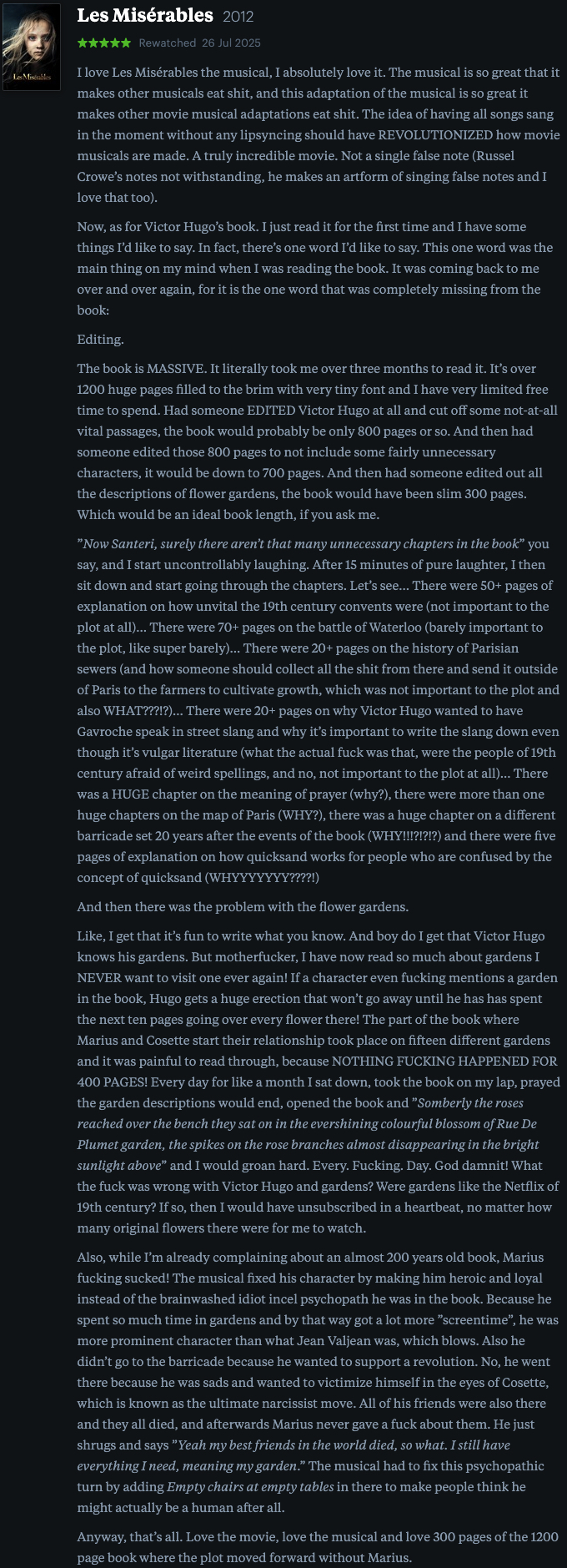Click the fourth green rating star
Image resolution: width=567 pixels, height=1568 pixels.
pyautogui.click(x=115, y=43)
